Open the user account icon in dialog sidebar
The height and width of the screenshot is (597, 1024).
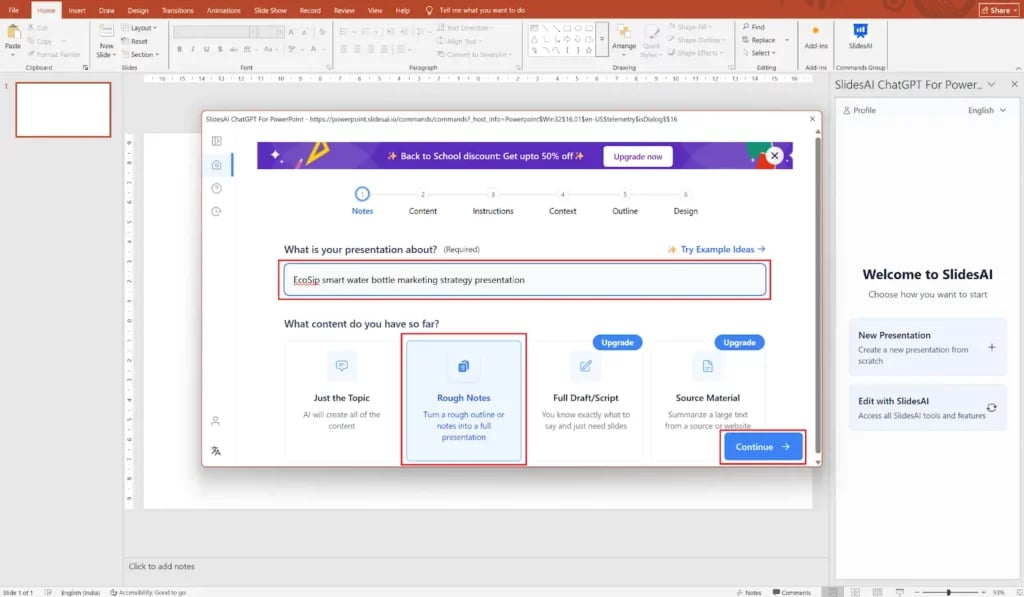216,422
